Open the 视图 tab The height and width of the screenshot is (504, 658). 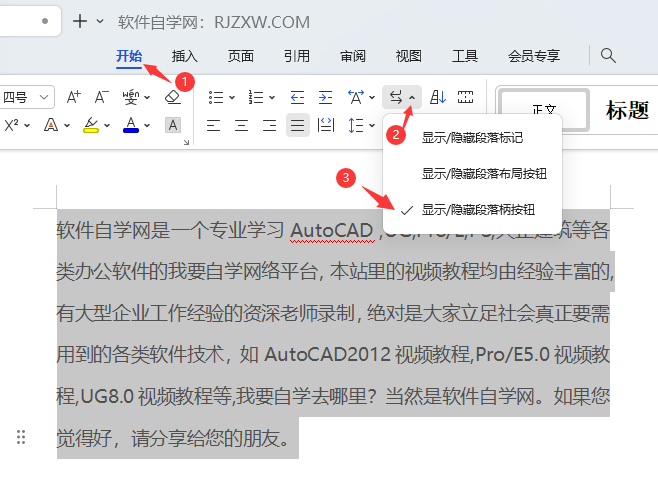pos(409,56)
